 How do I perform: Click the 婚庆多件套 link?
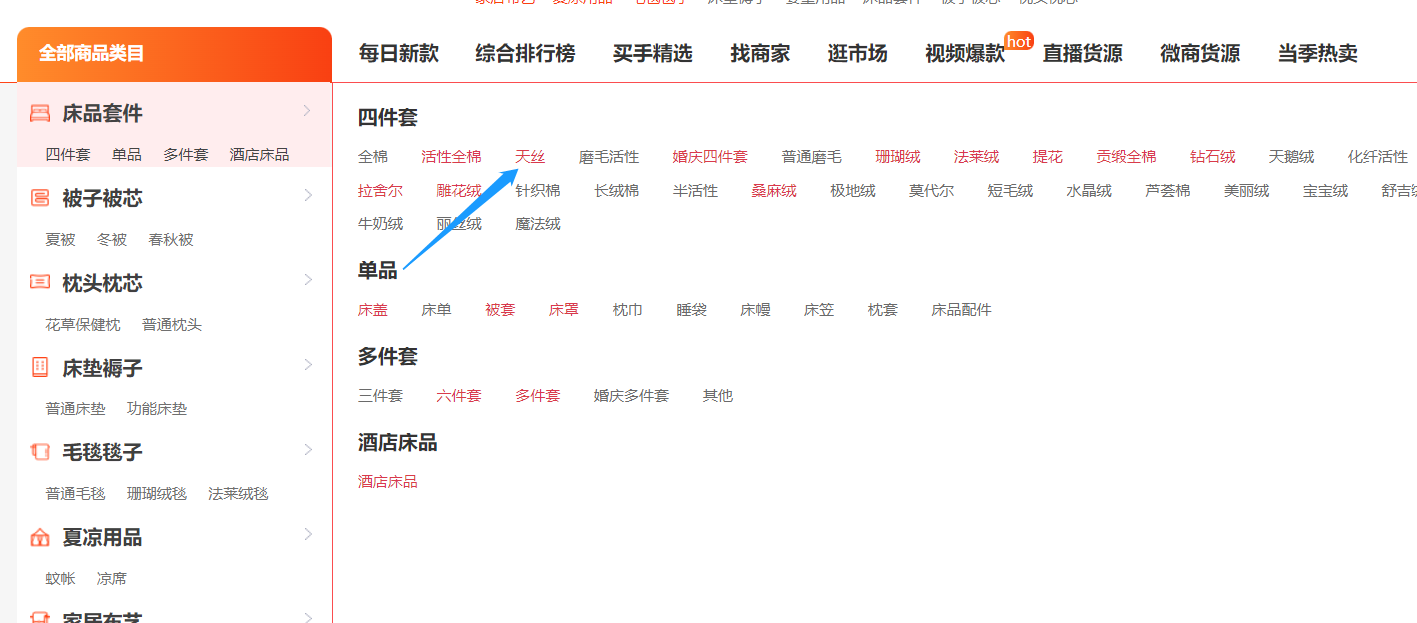point(631,396)
